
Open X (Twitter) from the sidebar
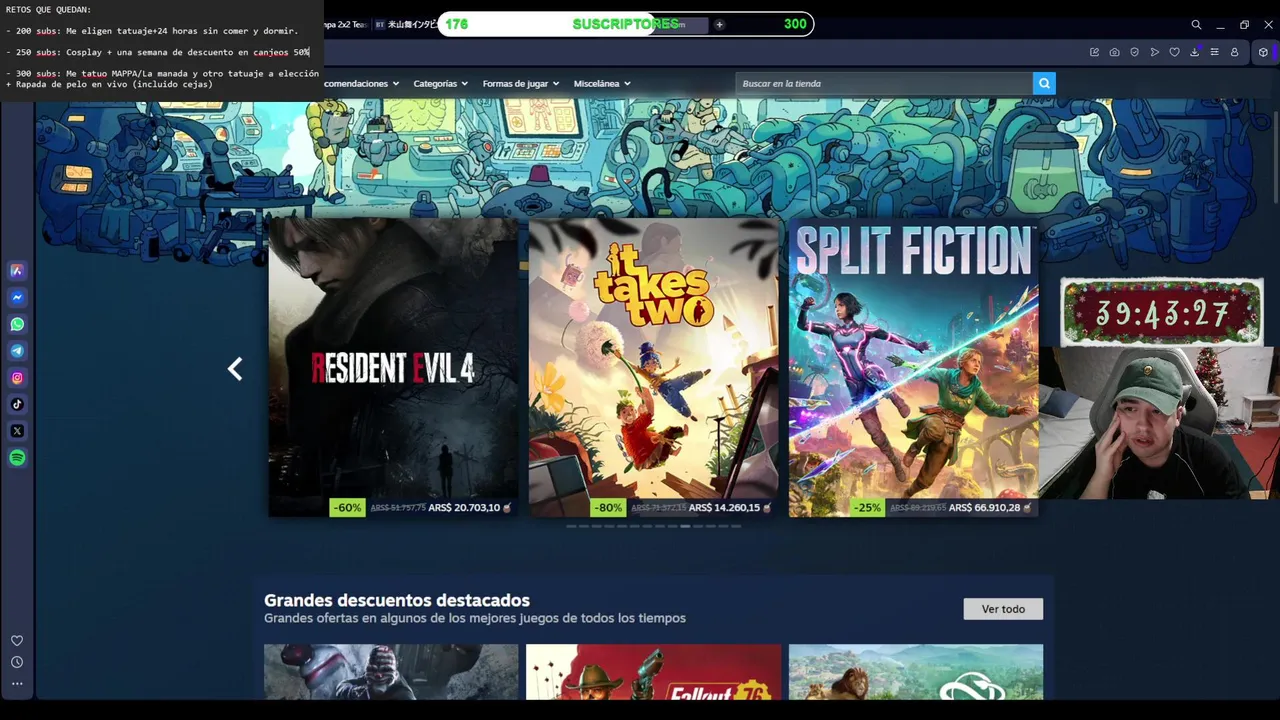click(17, 431)
